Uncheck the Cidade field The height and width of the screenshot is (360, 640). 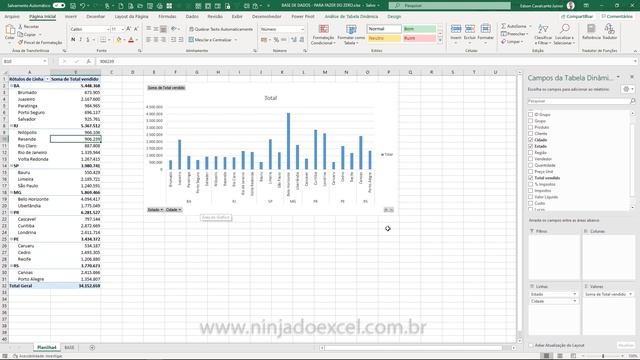coord(531,140)
